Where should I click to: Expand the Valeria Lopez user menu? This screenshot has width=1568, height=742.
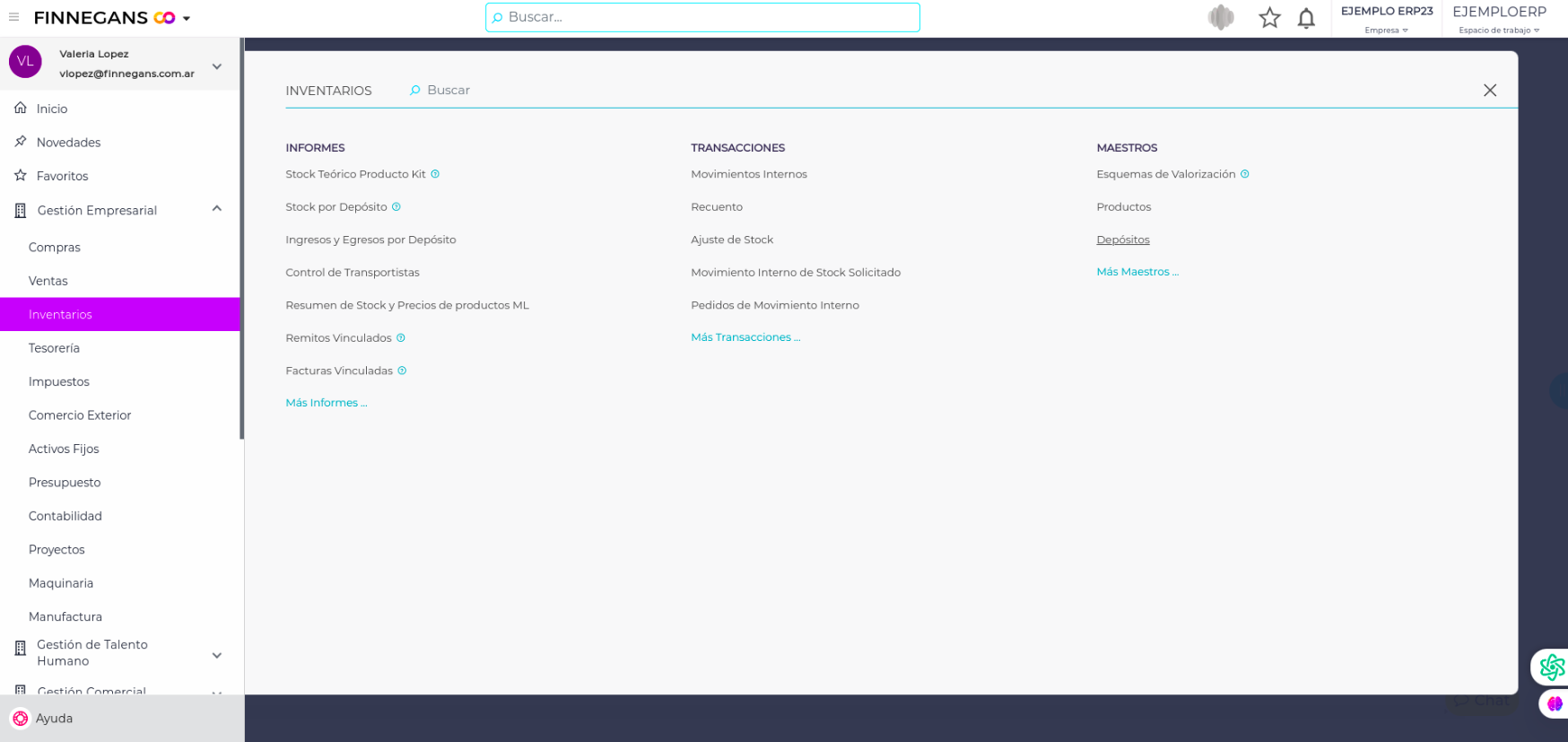click(217, 66)
